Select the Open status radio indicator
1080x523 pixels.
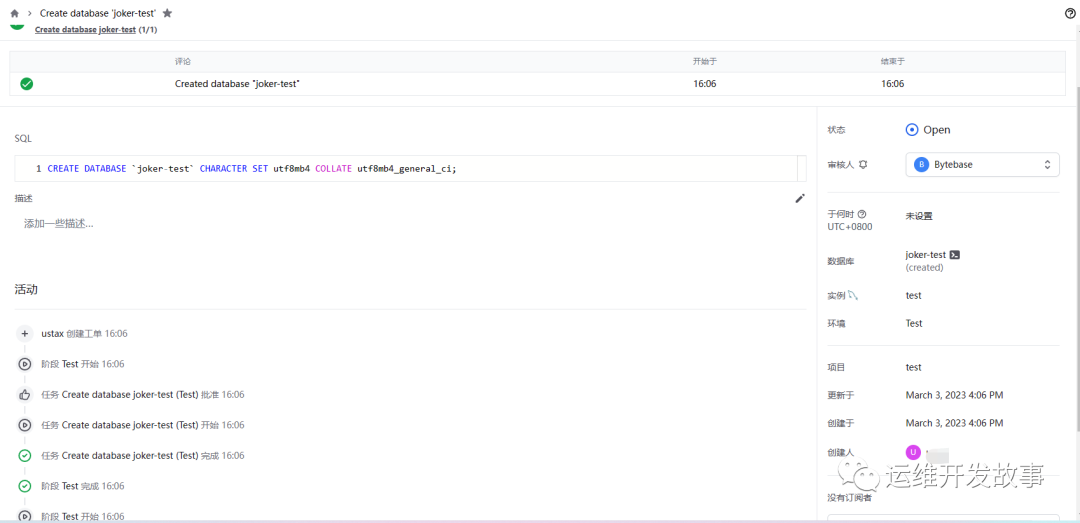912,130
